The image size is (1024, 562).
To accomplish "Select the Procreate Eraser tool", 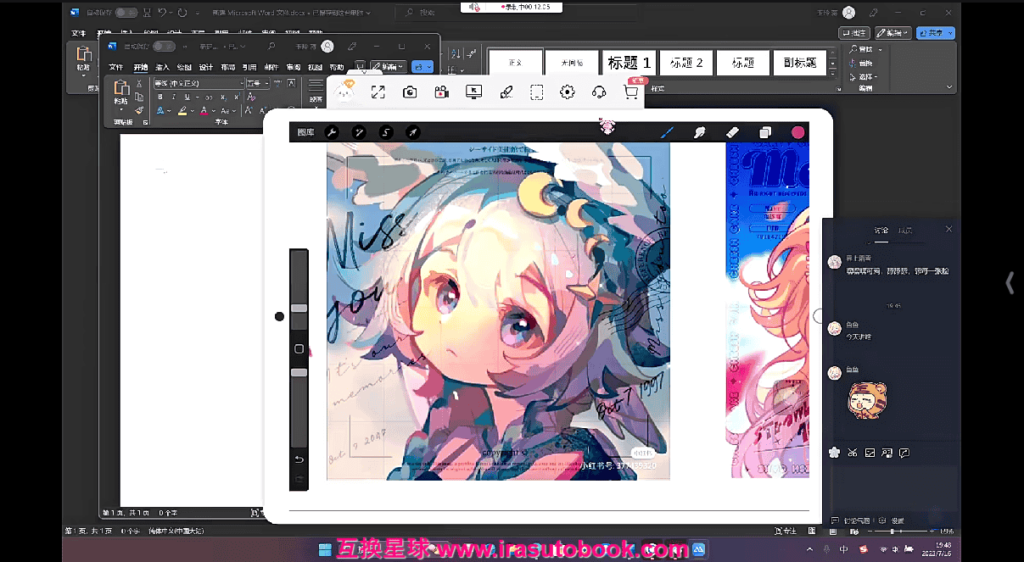I will tap(732, 133).
